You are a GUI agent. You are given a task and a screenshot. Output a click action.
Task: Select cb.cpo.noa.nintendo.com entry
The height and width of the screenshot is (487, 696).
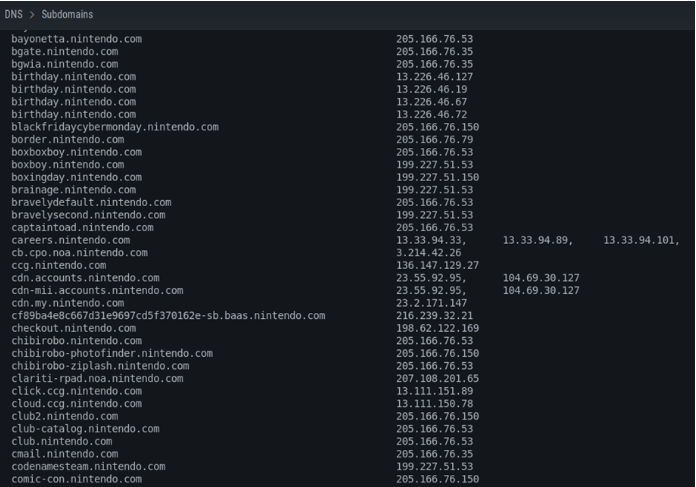tap(79, 253)
